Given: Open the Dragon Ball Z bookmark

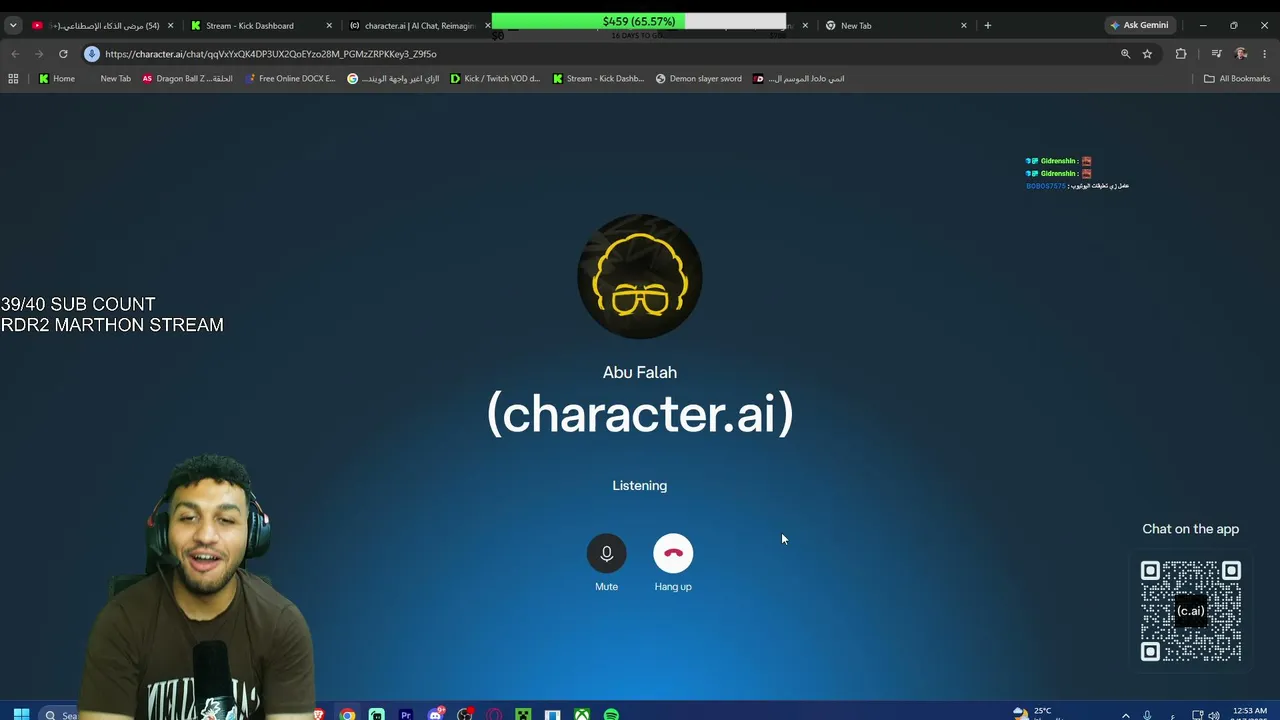Looking at the screenshot, I should pos(187,78).
